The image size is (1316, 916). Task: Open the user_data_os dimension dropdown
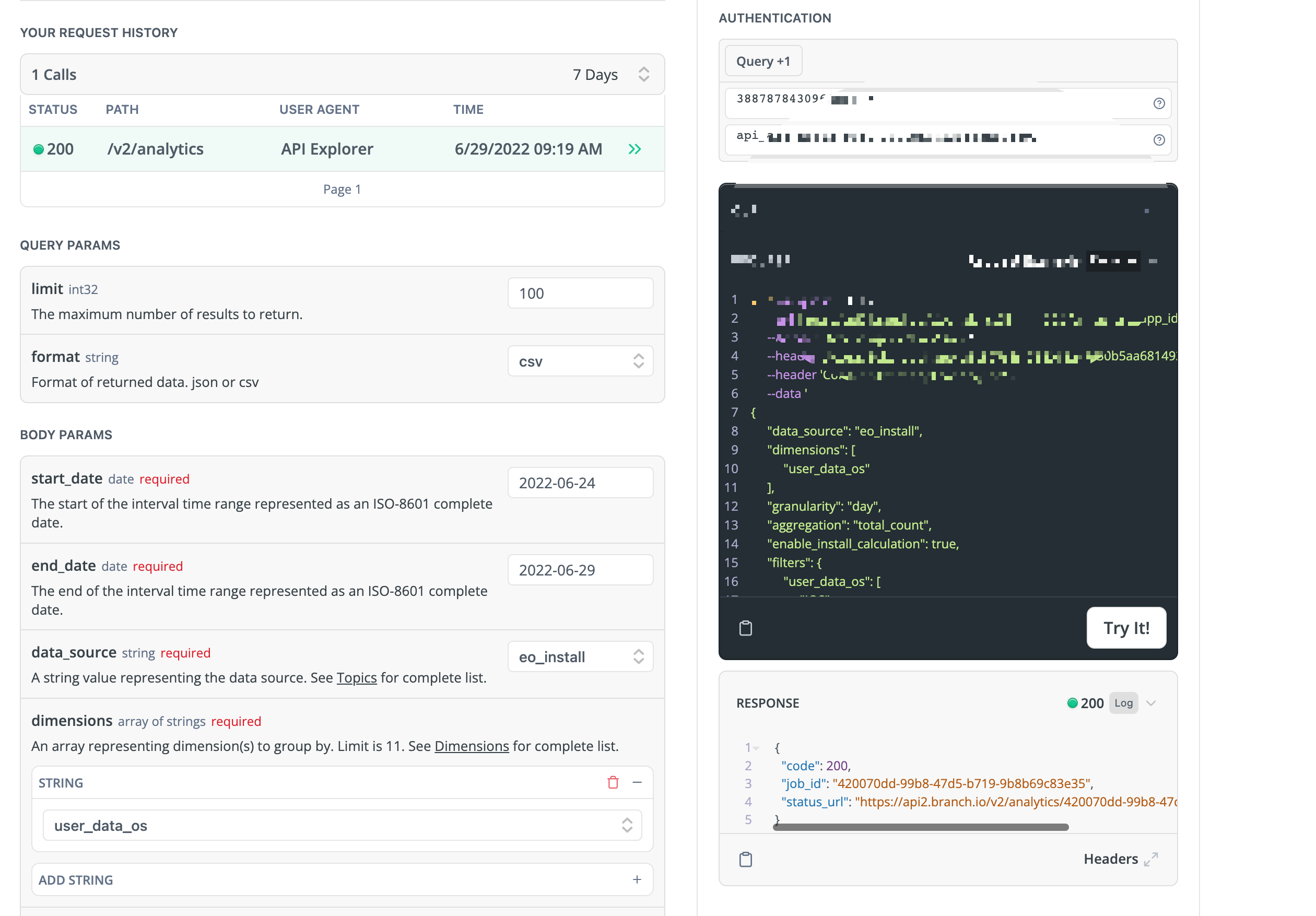pyautogui.click(x=342, y=826)
